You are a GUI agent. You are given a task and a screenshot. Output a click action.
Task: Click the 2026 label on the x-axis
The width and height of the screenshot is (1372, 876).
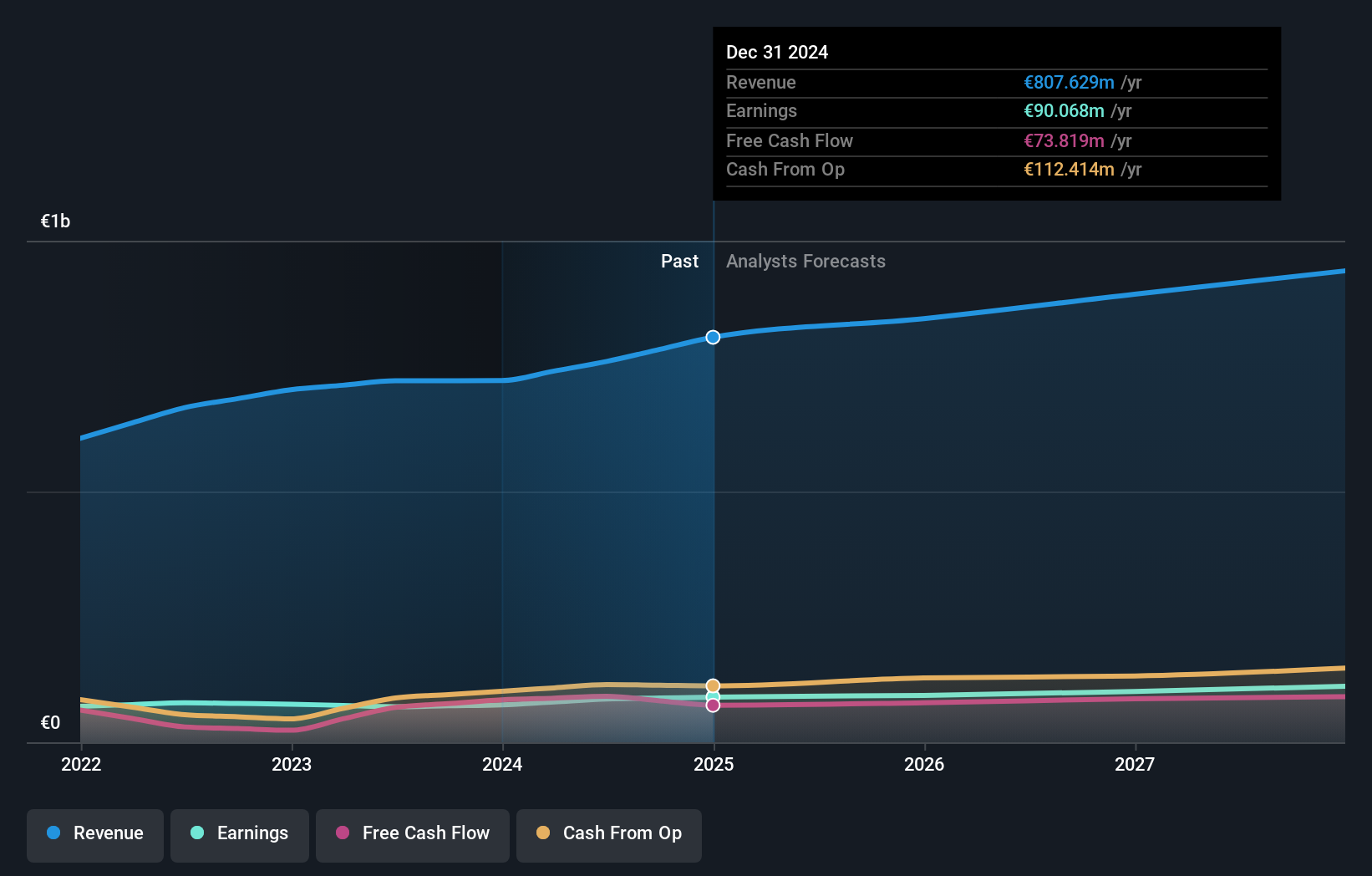(x=924, y=764)
